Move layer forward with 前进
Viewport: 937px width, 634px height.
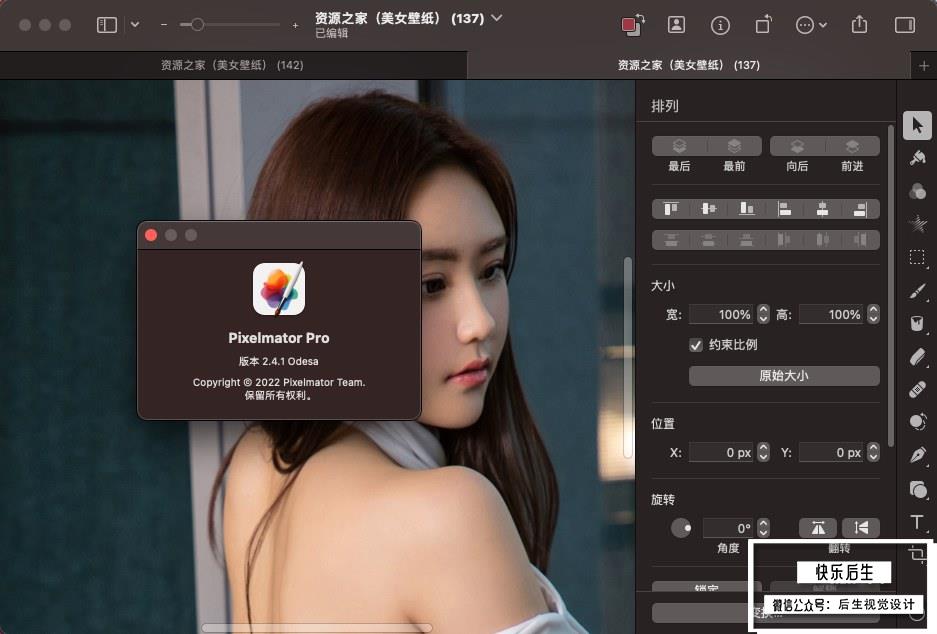(852, 146)
